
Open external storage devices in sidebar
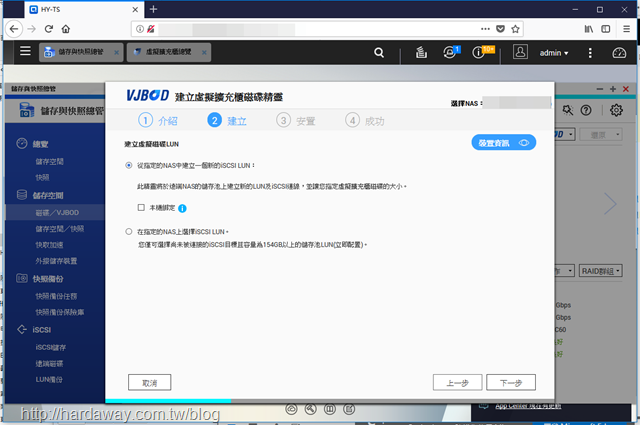[56, 261]
